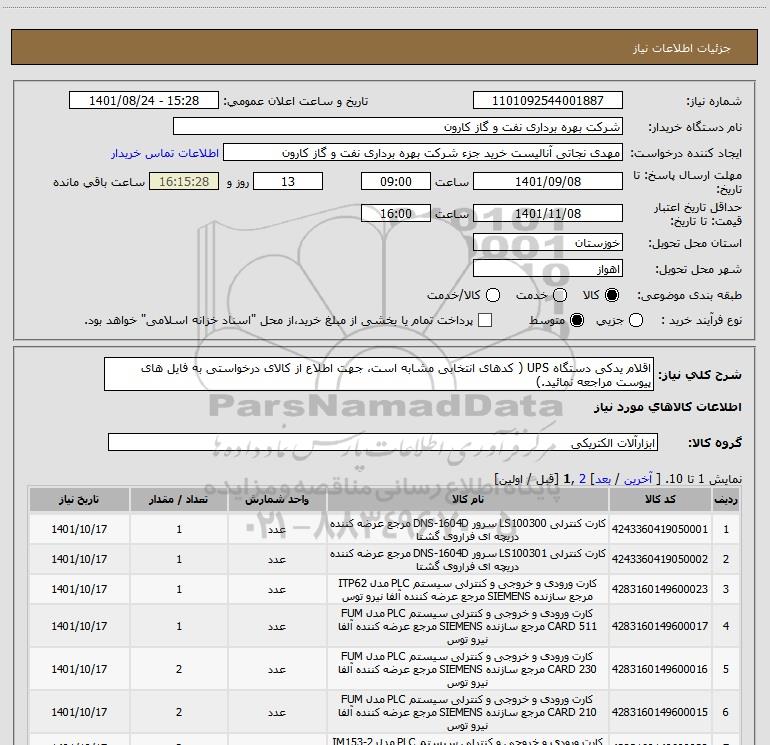Click the کد کالا column header

660,499
